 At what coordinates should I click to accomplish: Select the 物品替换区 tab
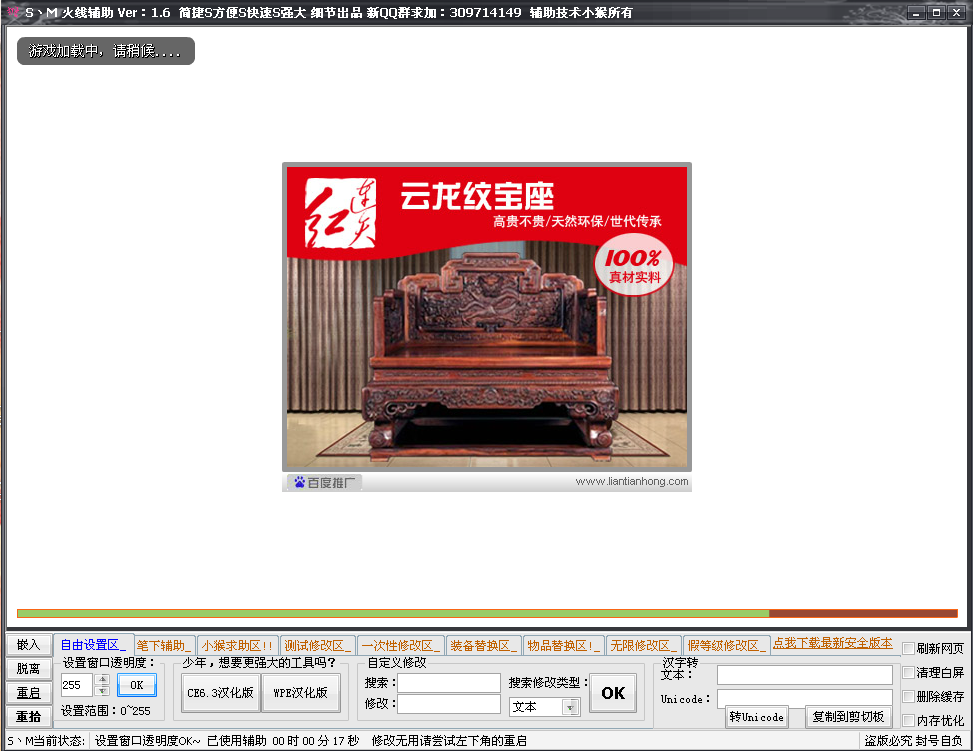(563, 645)
